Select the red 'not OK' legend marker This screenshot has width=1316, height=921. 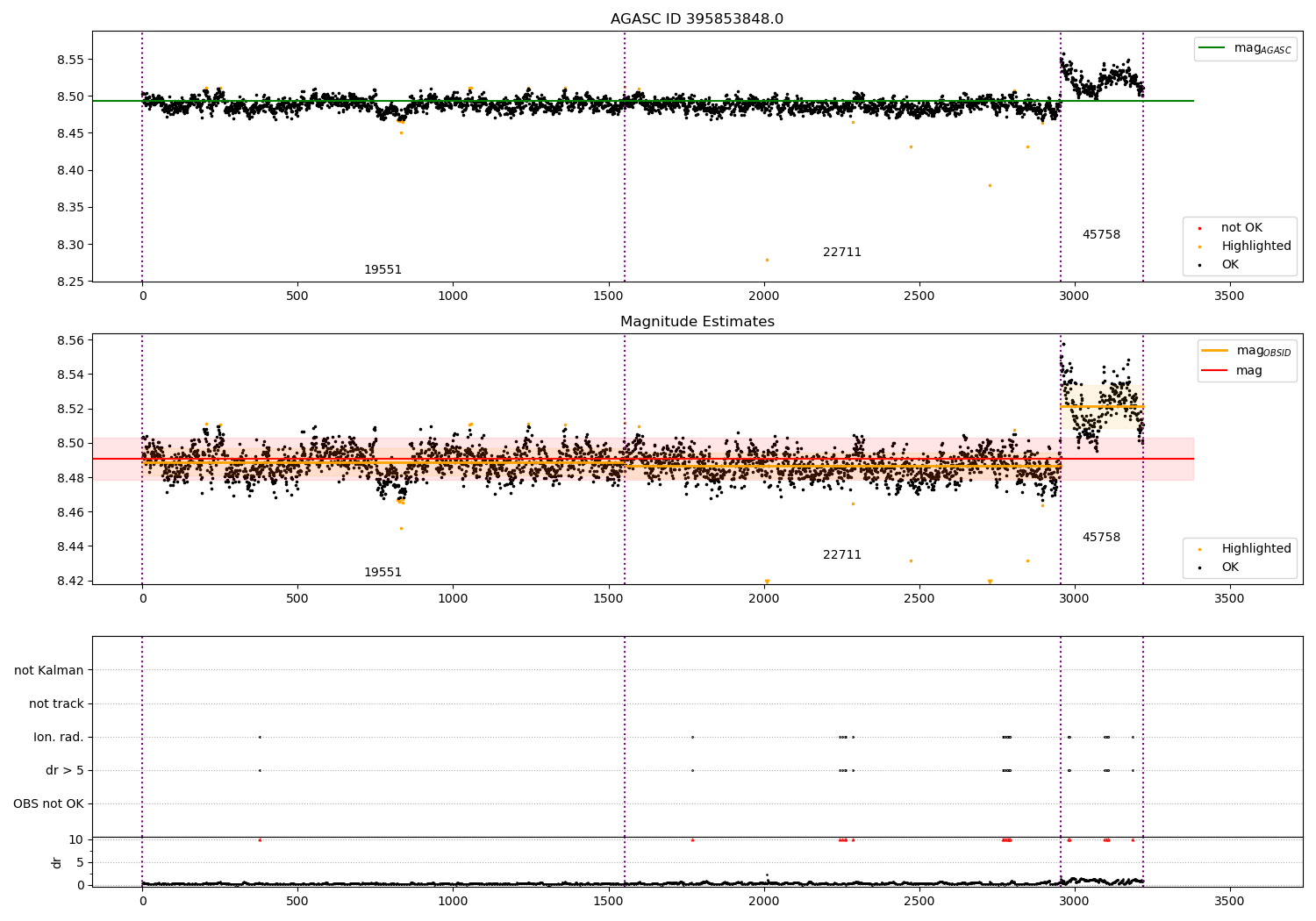pos(1199,228)
